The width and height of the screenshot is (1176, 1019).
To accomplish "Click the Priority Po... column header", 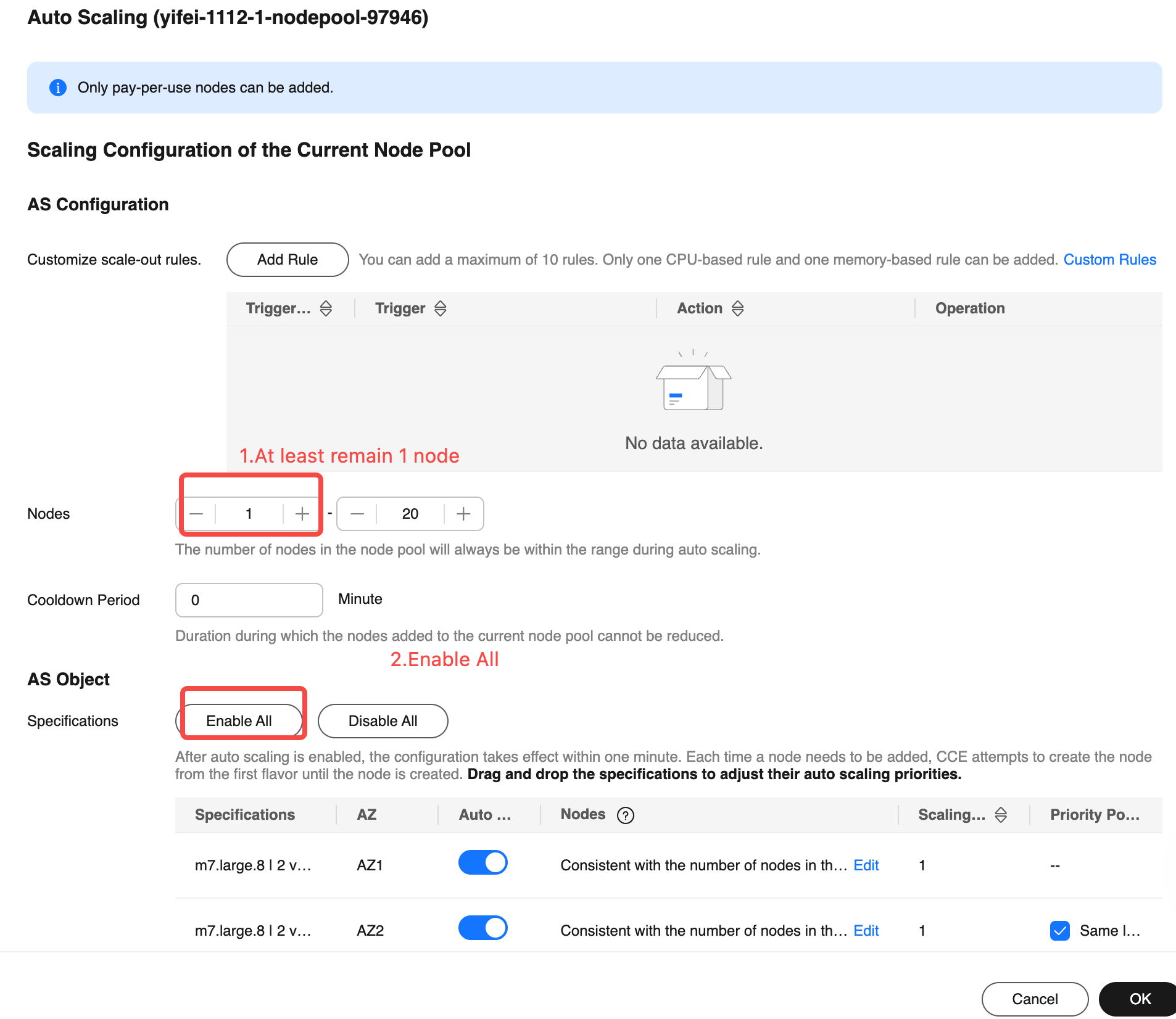I will [1095, 815].
